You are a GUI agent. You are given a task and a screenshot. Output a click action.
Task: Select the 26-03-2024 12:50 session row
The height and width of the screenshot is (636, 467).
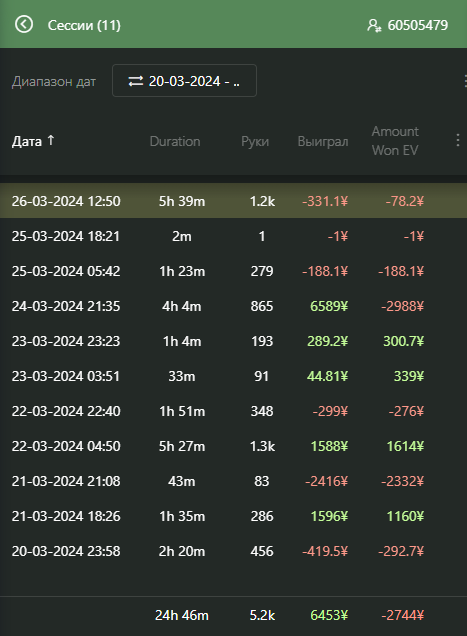coord(233,201)
